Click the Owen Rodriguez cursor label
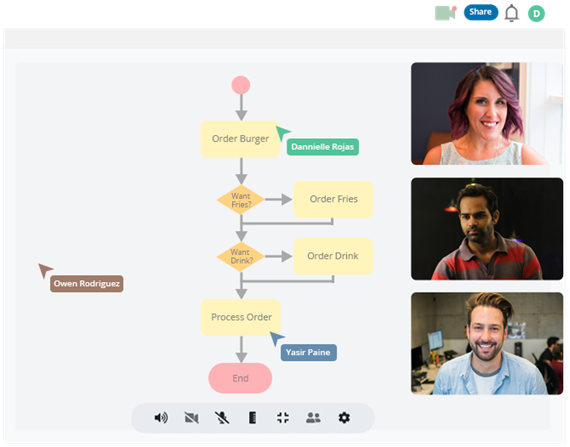This screenshot has height=447, width=570. 87,284
